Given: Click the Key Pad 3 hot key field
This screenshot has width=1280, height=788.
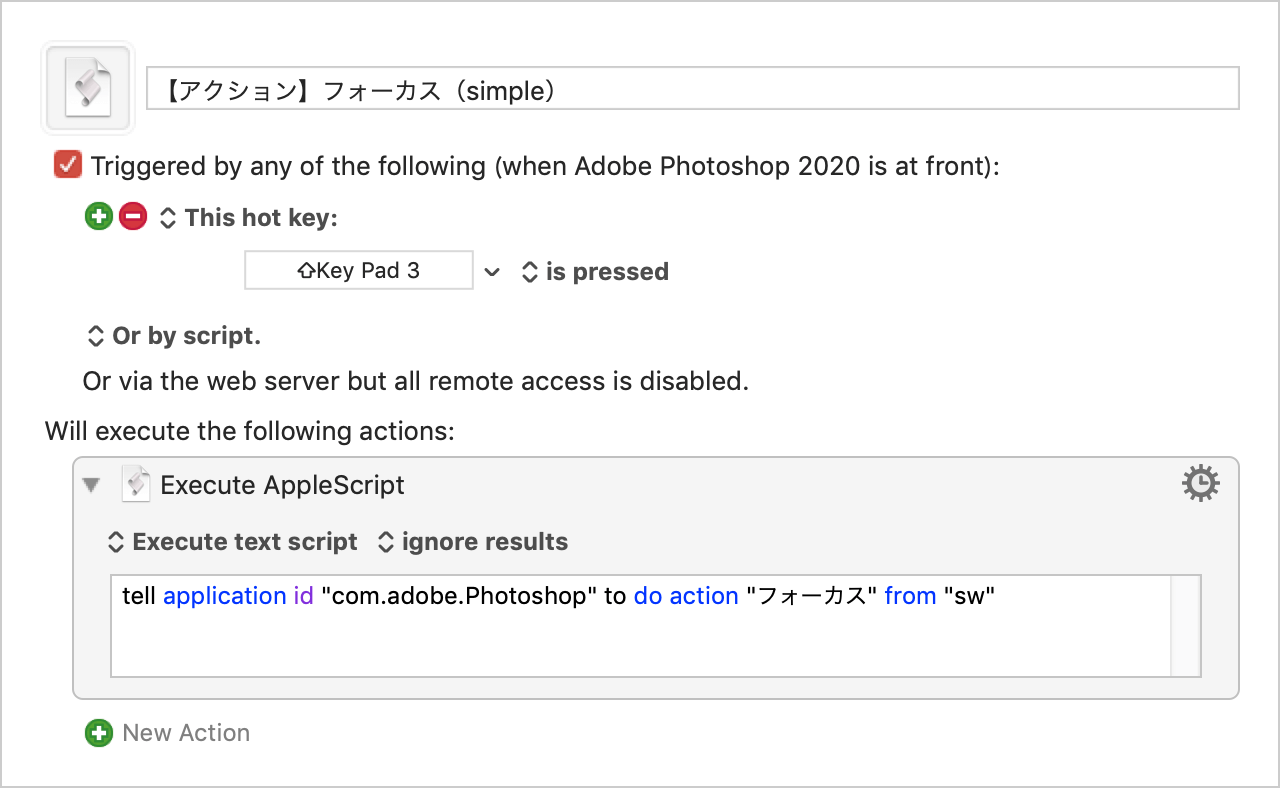Looking at the screenshot, I should click(x=359, y=270).
